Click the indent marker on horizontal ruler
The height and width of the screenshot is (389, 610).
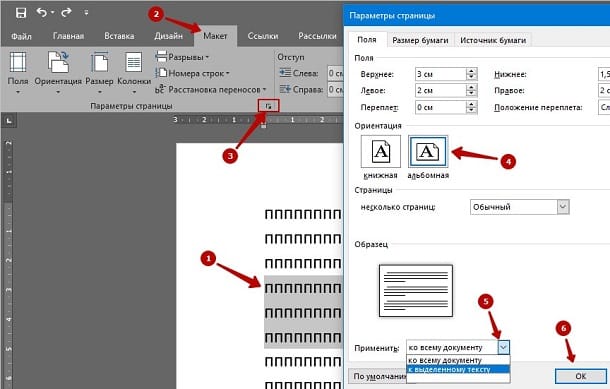pos(263,124)
